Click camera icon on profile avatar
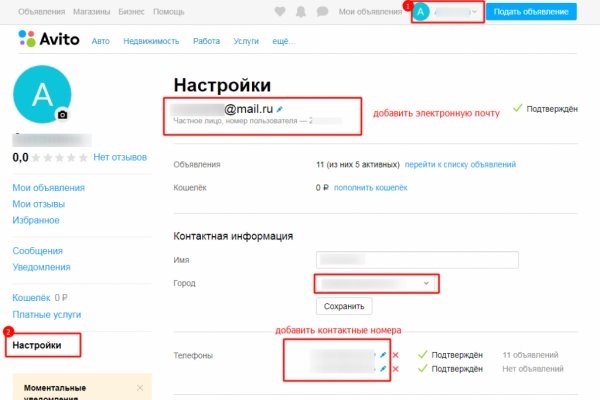Viewport: 600px width, 400px height. 62,115
